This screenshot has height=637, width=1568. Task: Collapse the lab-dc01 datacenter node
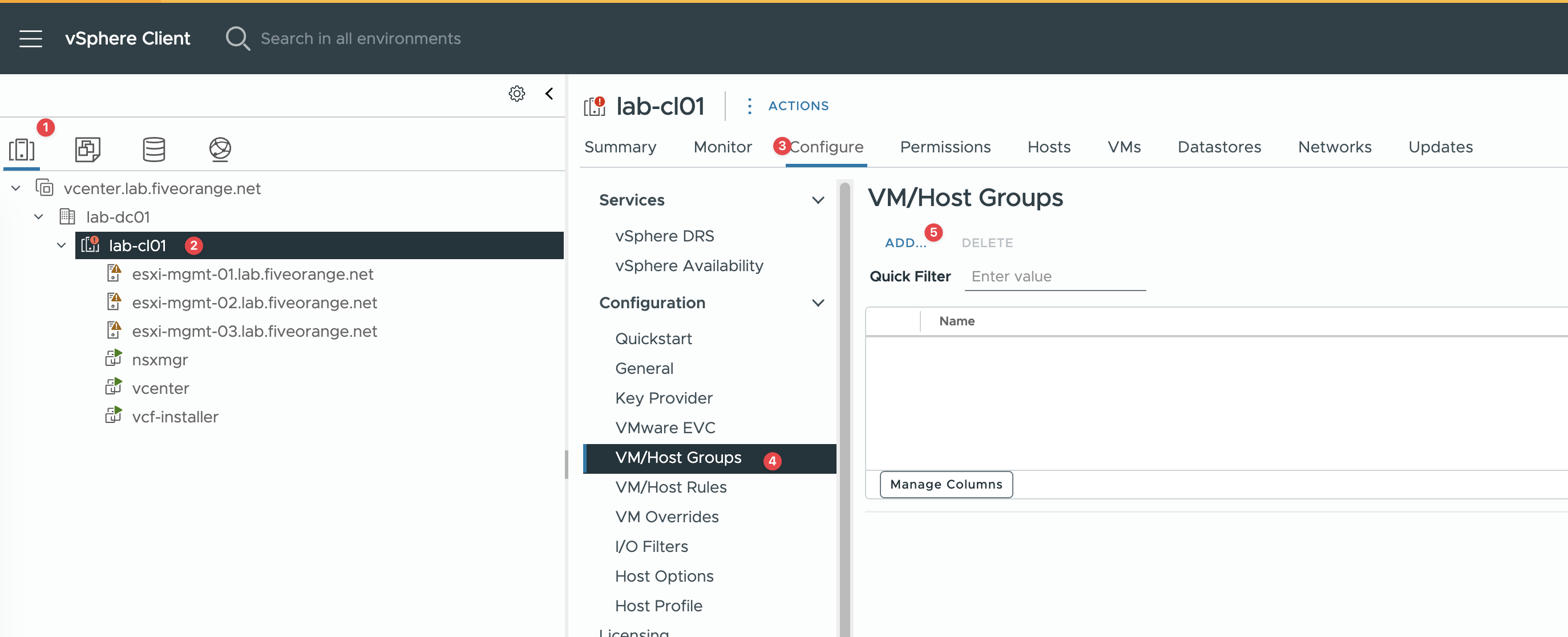(39, 217)
